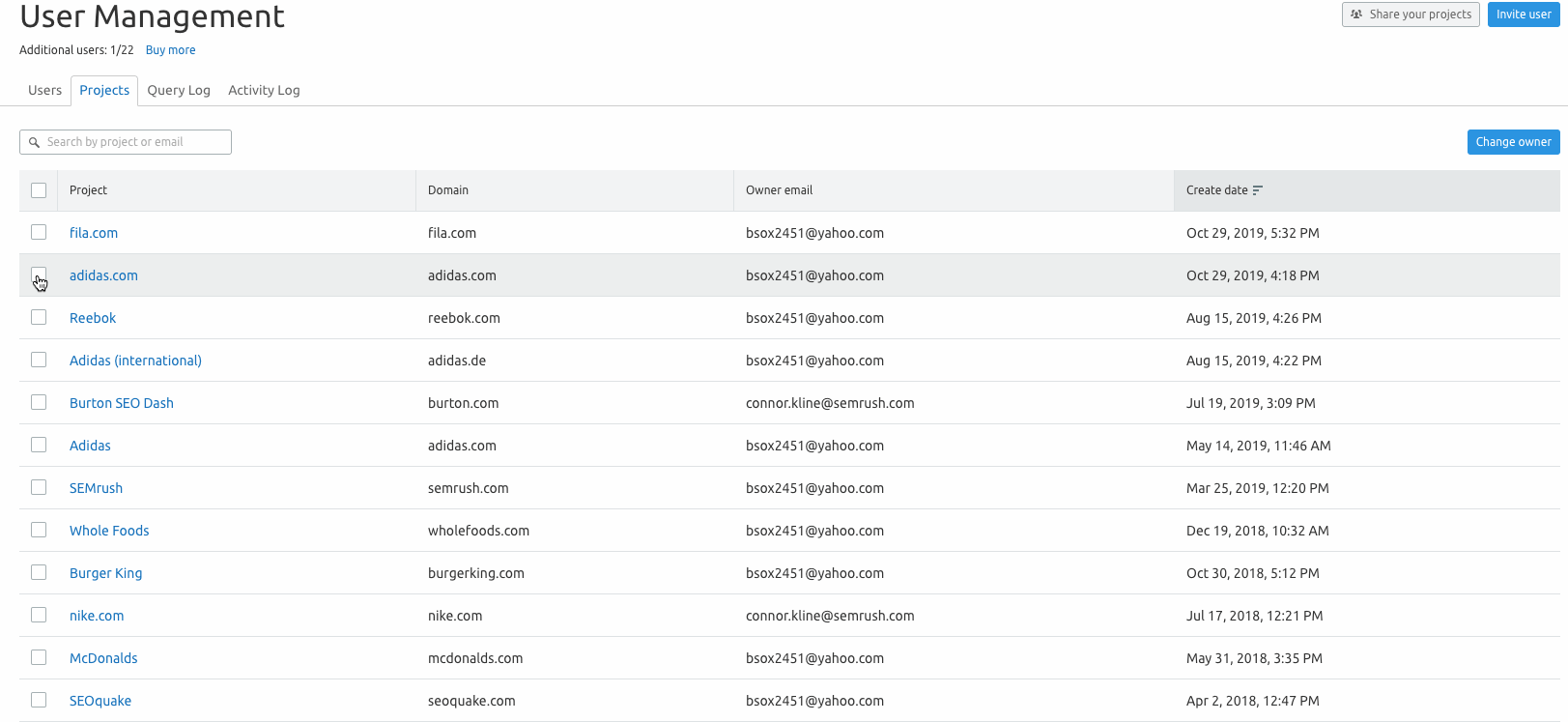Open the Reebok project link
Screen dimensions: 1568x722
[x=93, y=318]
